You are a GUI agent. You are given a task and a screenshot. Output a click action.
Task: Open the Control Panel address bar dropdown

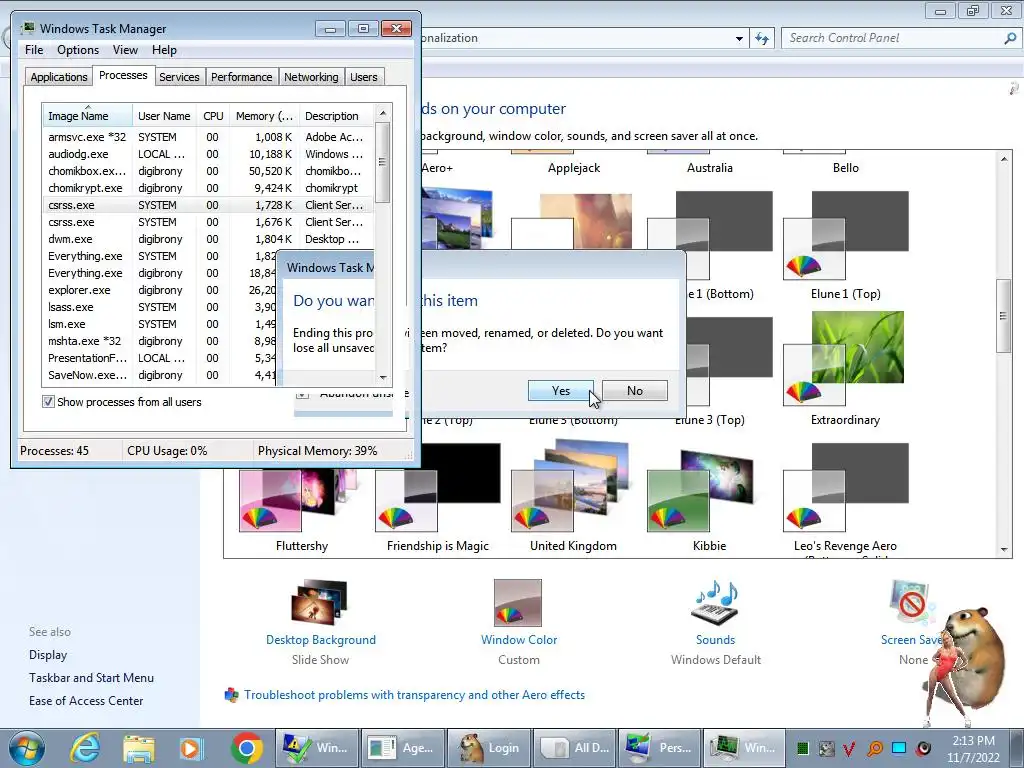[x=739, y=39]
